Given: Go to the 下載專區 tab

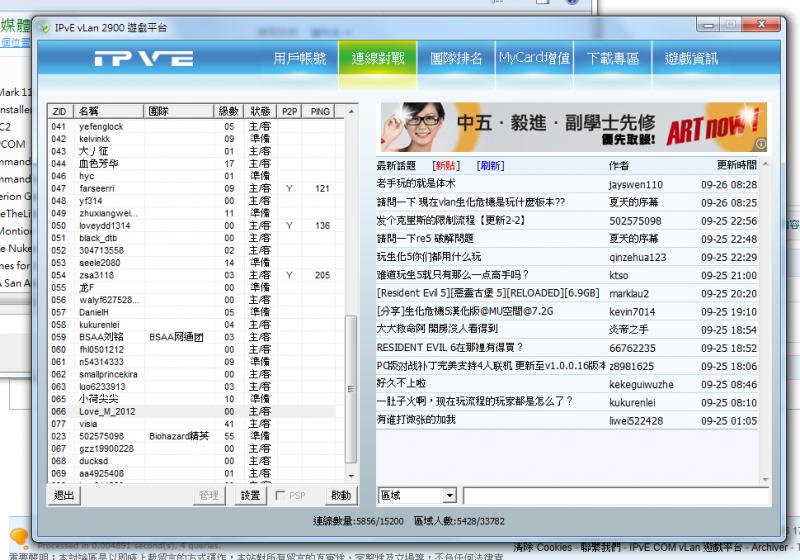Looking at the screenshot, I should pos(613,58).
